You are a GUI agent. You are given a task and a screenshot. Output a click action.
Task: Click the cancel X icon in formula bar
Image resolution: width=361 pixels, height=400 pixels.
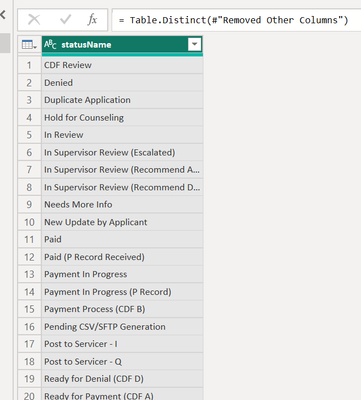click(34, 20)
